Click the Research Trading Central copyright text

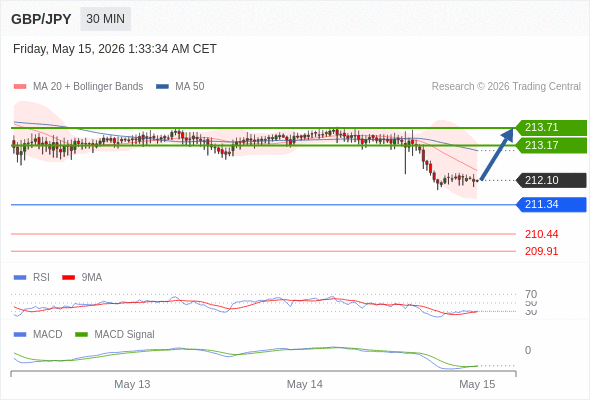coord(506,87)
